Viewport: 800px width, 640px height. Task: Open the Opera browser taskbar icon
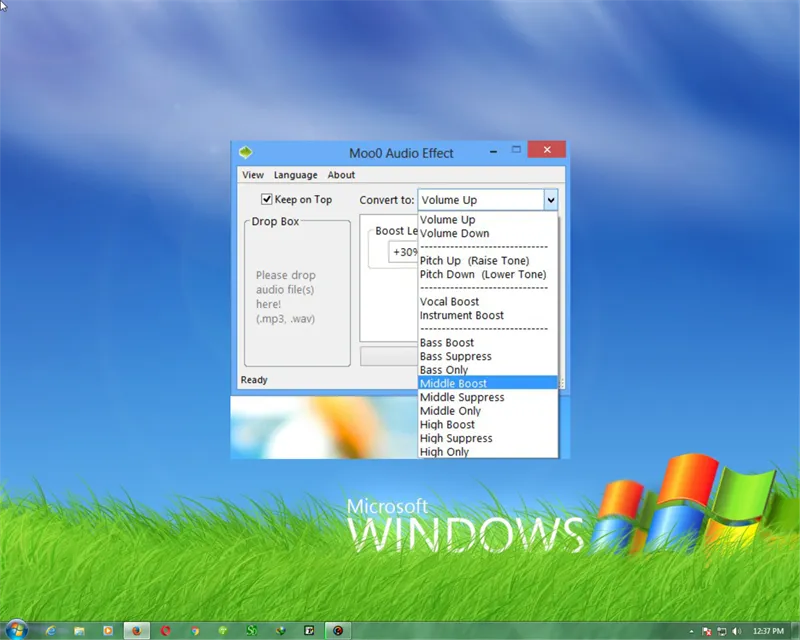pos(166,631)
